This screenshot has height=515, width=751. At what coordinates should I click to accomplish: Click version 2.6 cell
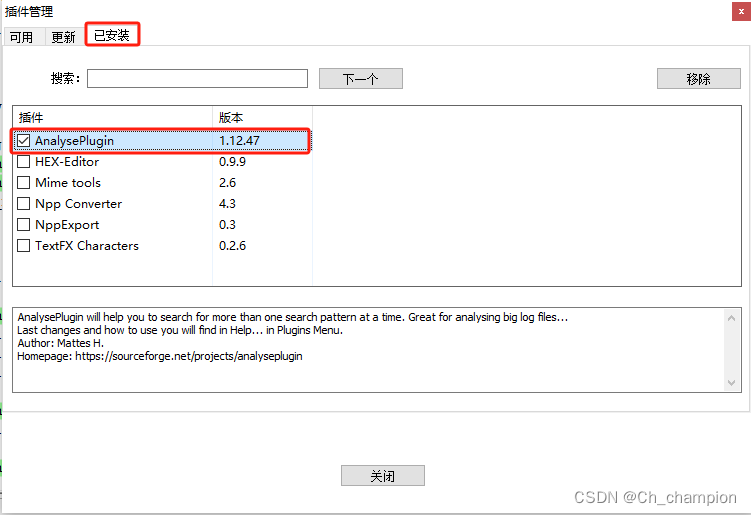pos(228,183)
